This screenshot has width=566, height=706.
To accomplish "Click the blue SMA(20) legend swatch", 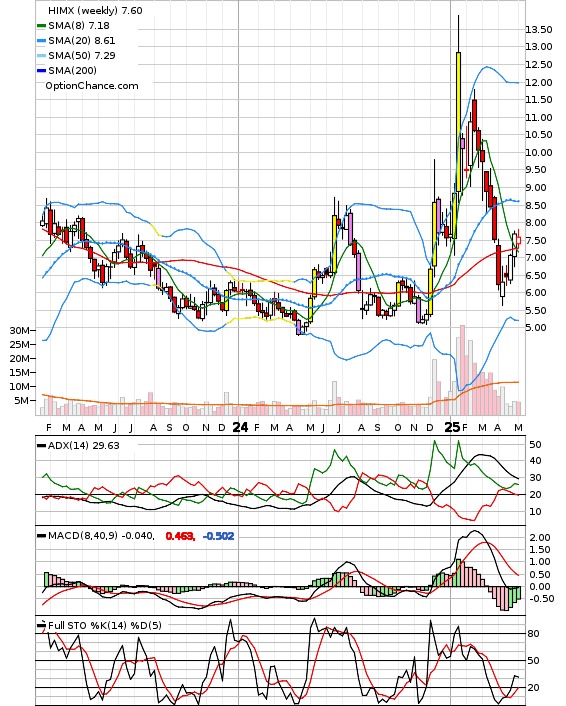I will click(41, 41).
